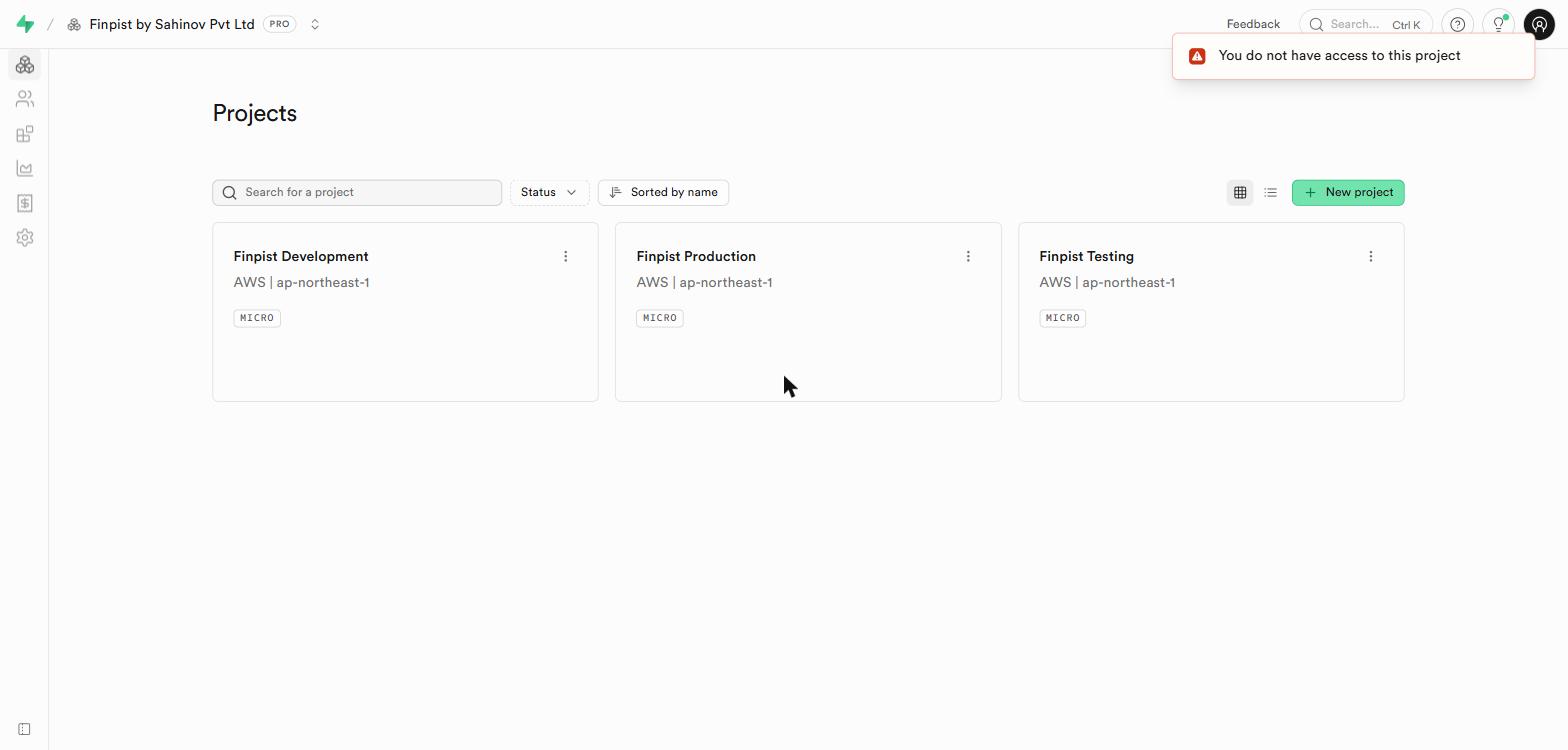Open the Usage chart sidebar icon
This screenshot has width=1568, height=750.
25,169
